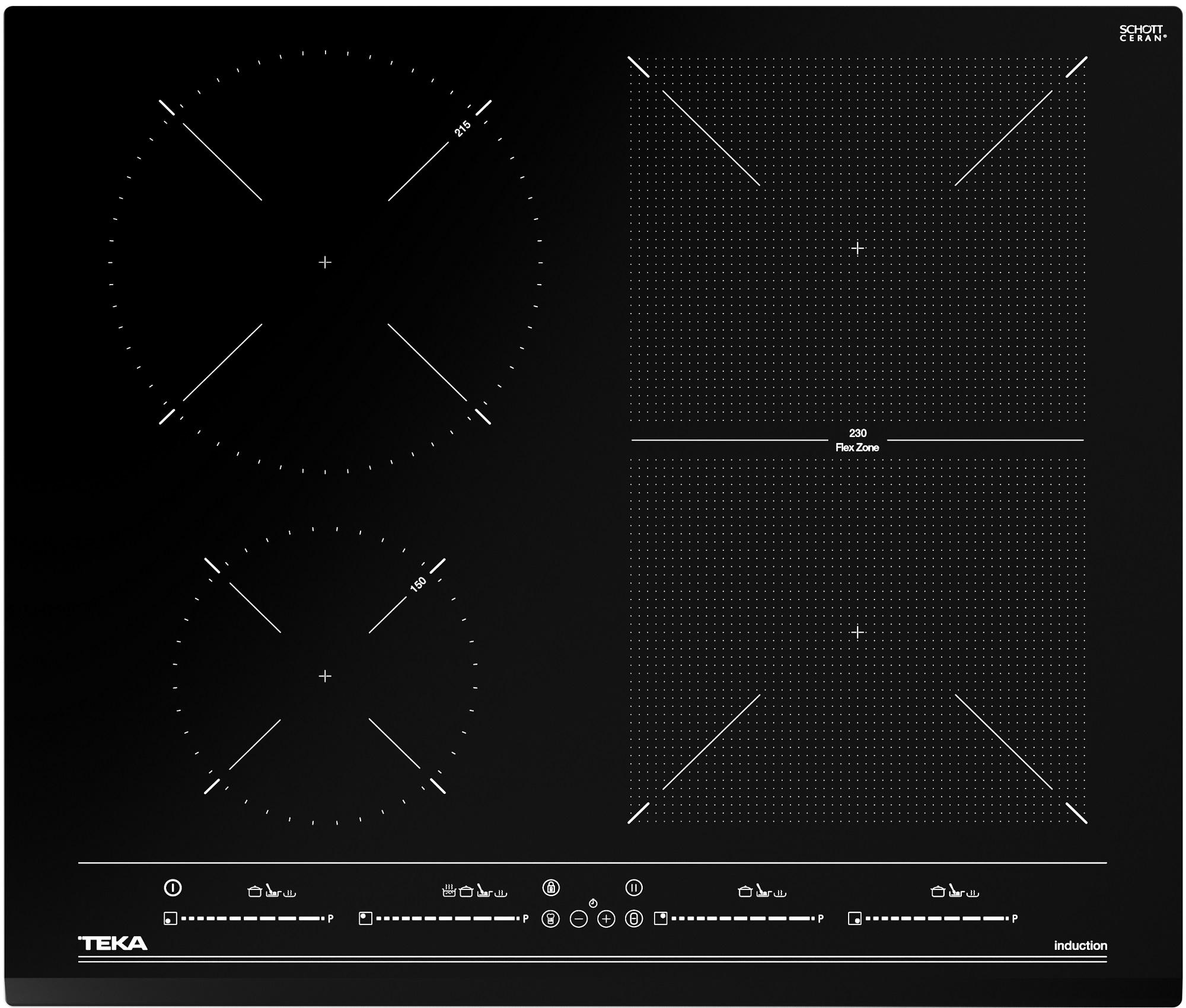Tap the Flex Zone bridge link key
Viewport: 1186px width, 1008px height.
coord(634,919)
